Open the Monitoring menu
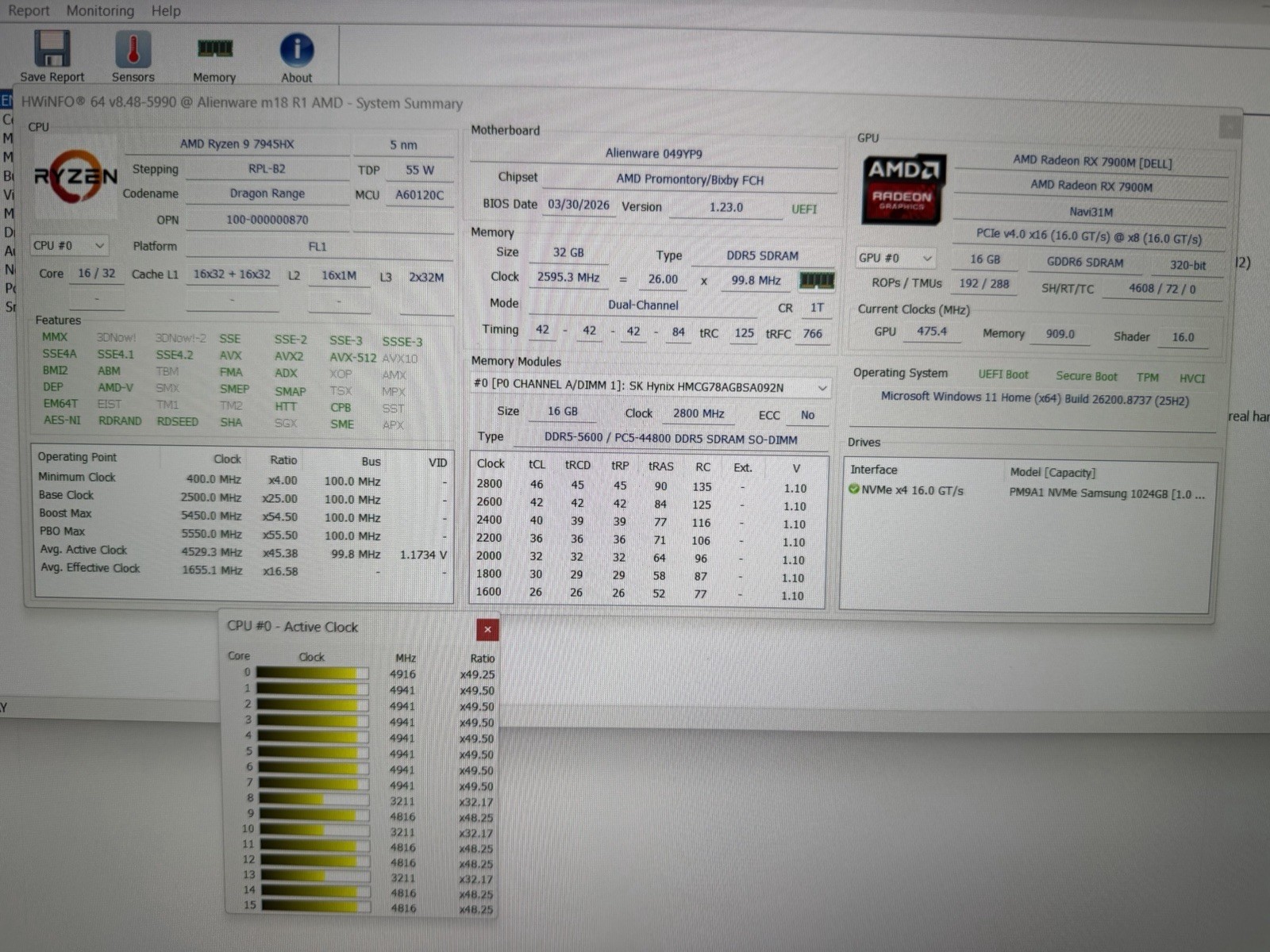 (x=100, y=10)
